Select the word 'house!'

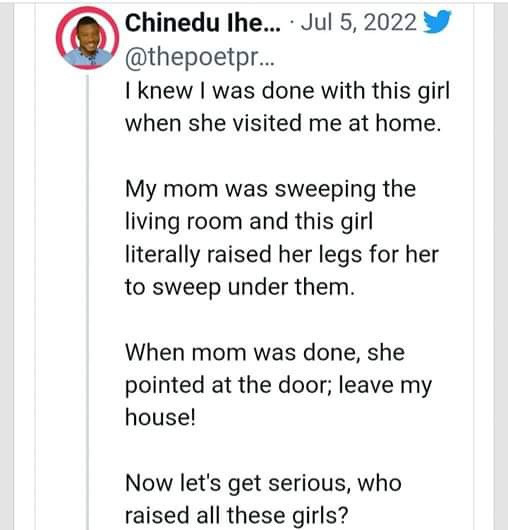click(161, 417)
